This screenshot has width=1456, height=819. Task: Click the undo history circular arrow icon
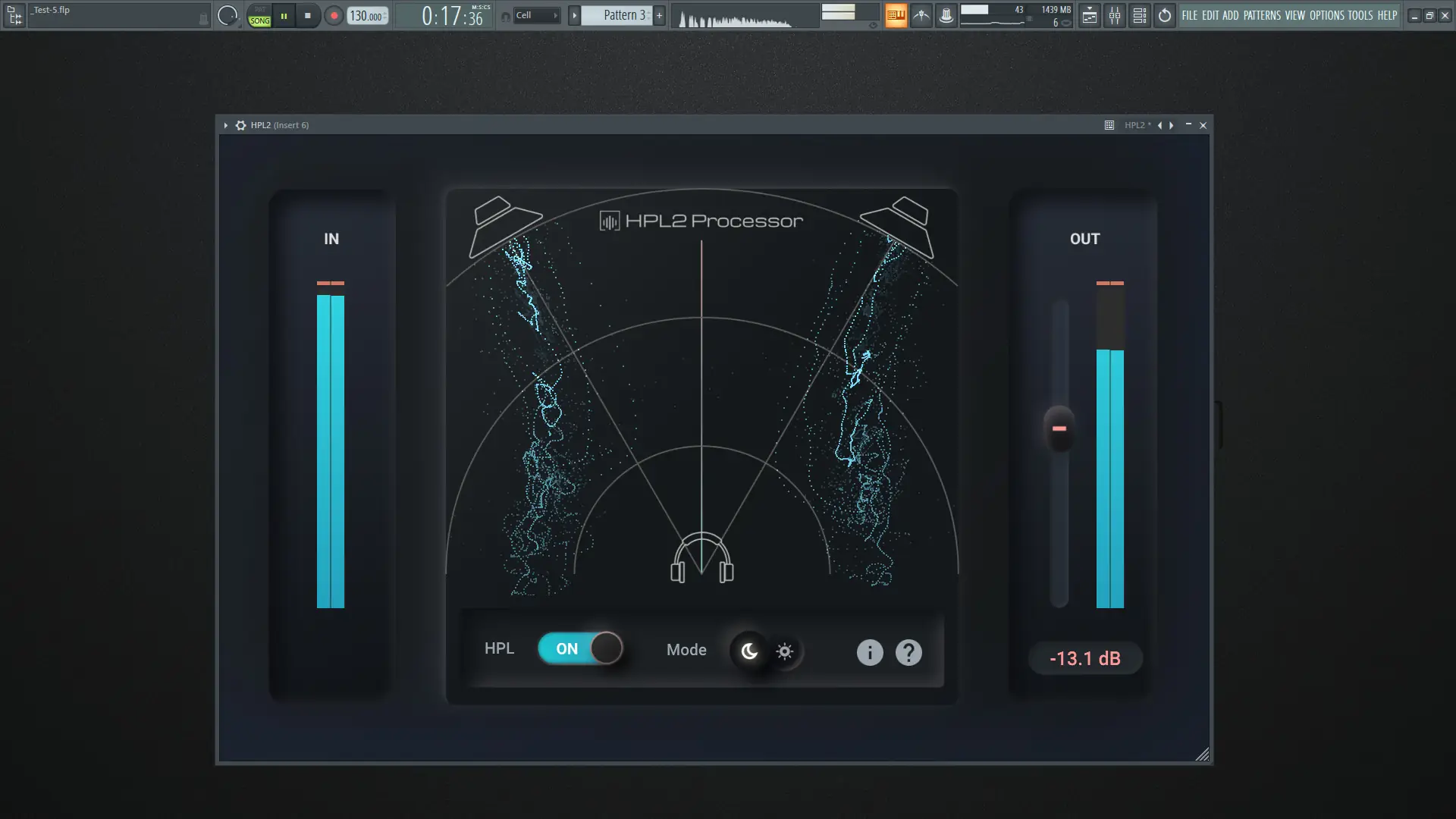tap(1165, 15)
